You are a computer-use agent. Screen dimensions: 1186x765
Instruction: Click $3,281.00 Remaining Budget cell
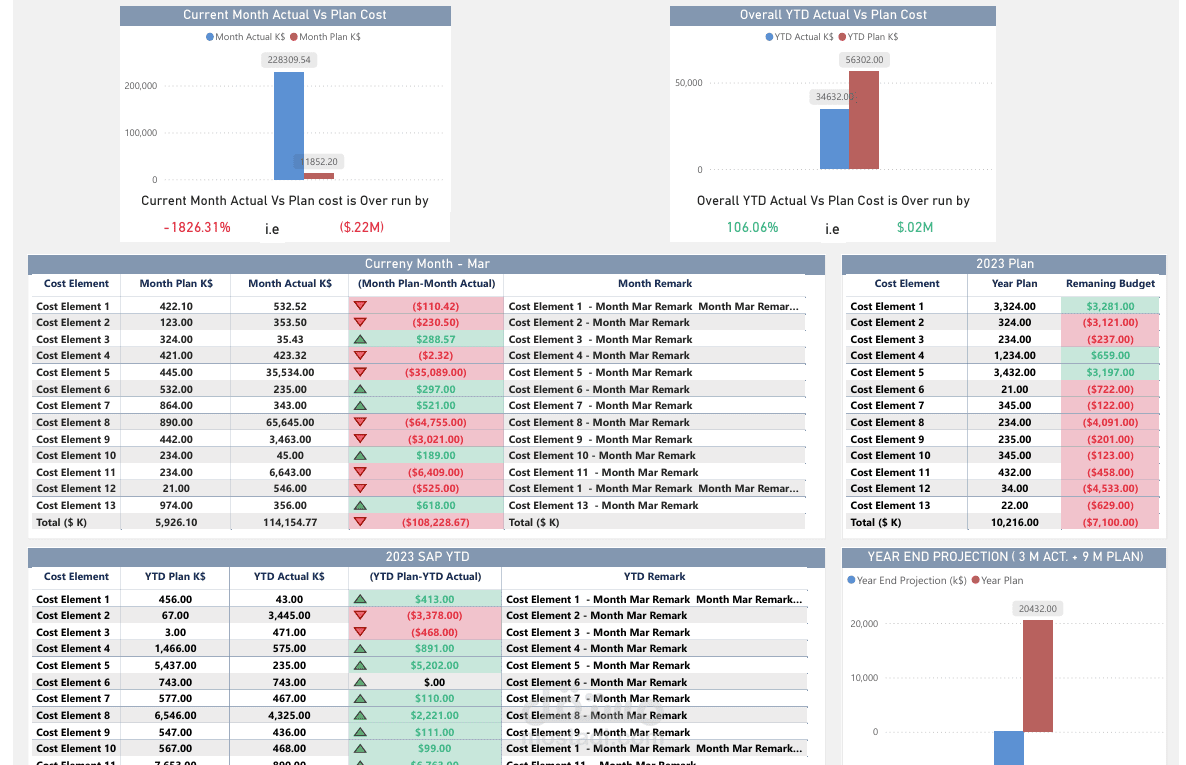[1110, 306]
